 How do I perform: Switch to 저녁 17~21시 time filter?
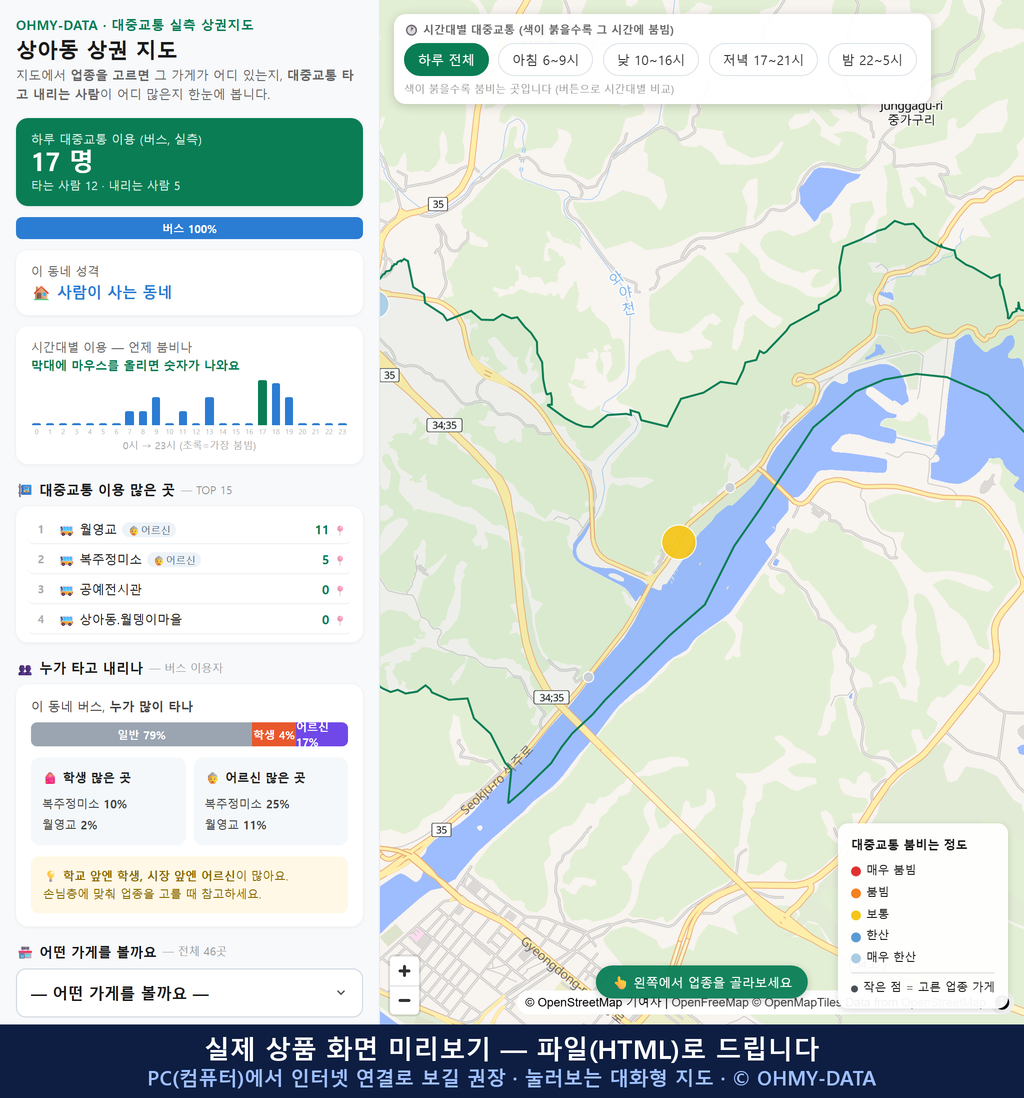click(x=763, y=60)
